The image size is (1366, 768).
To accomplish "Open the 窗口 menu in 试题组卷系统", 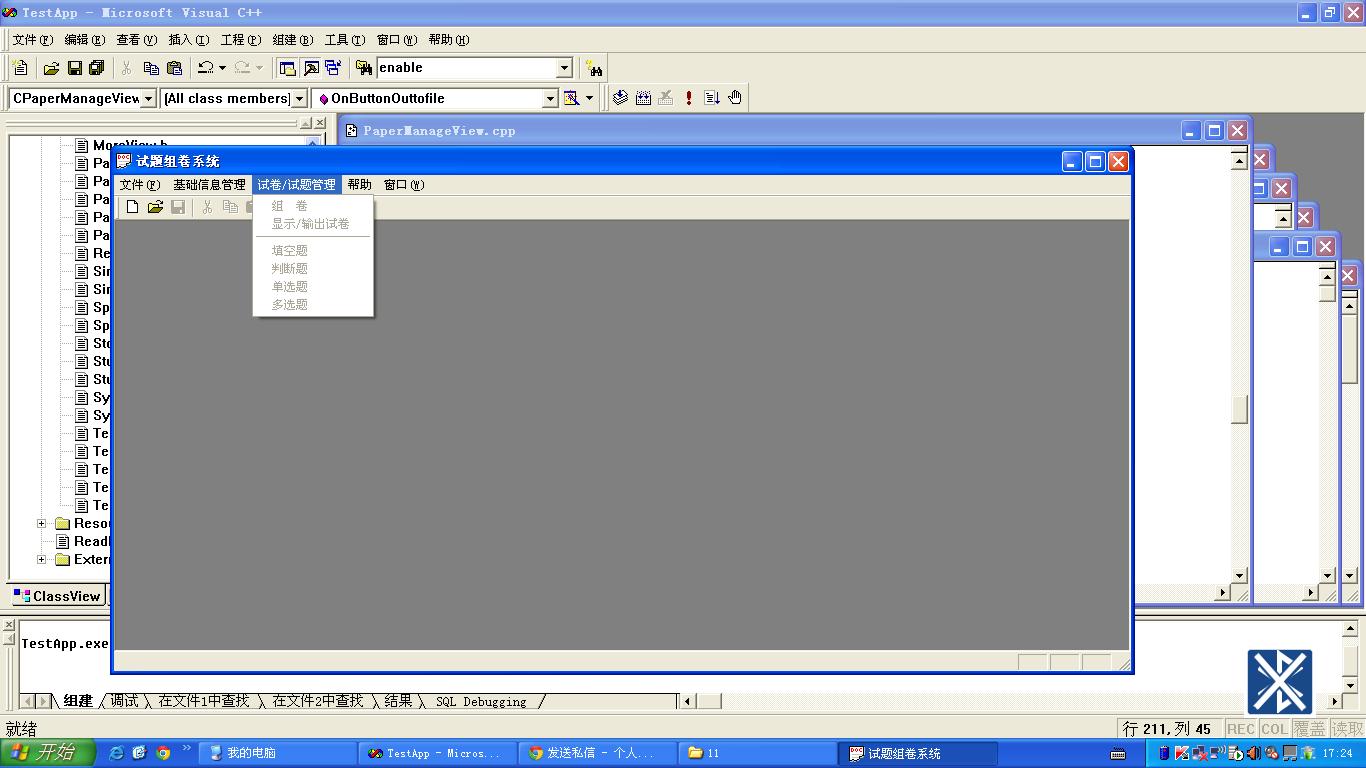I will [403, 185].
